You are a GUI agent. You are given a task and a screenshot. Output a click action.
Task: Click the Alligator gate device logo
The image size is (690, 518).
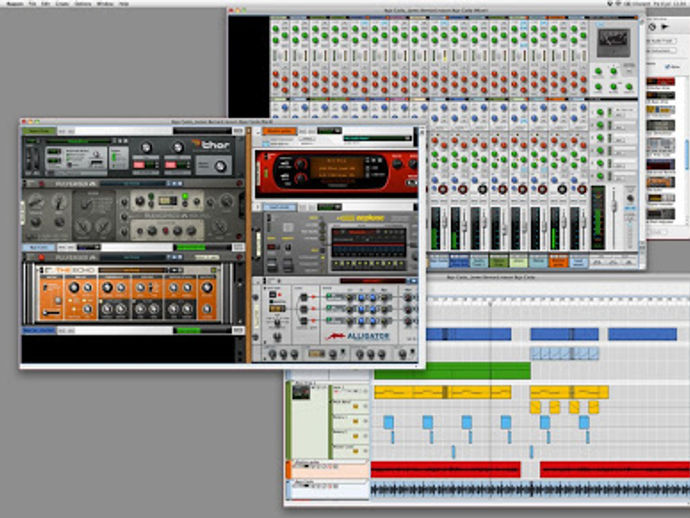click(358, 336)
